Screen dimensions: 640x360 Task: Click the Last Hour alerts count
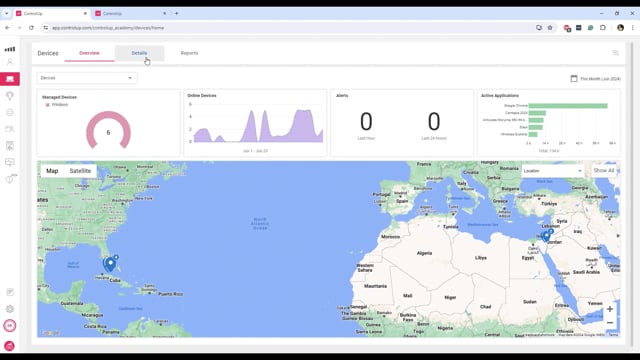point(366,122)
